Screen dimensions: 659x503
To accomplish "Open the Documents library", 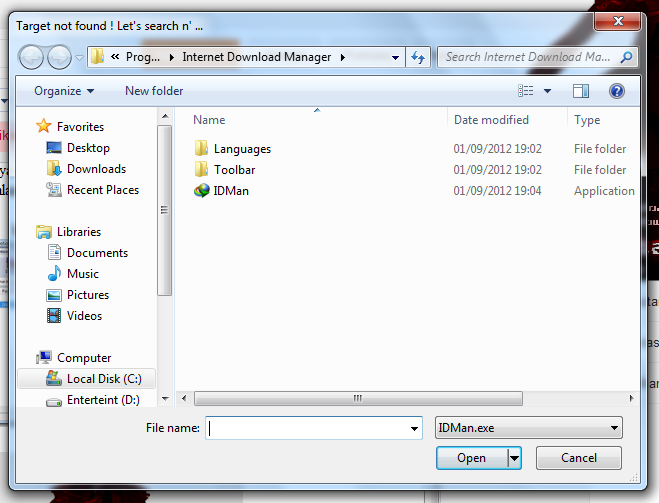I will coord(98,253).
